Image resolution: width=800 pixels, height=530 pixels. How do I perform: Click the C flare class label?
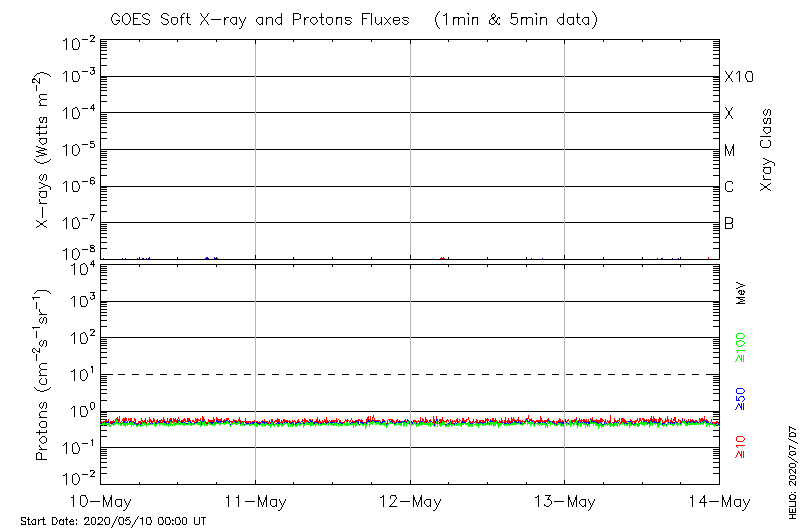(729, 187)
